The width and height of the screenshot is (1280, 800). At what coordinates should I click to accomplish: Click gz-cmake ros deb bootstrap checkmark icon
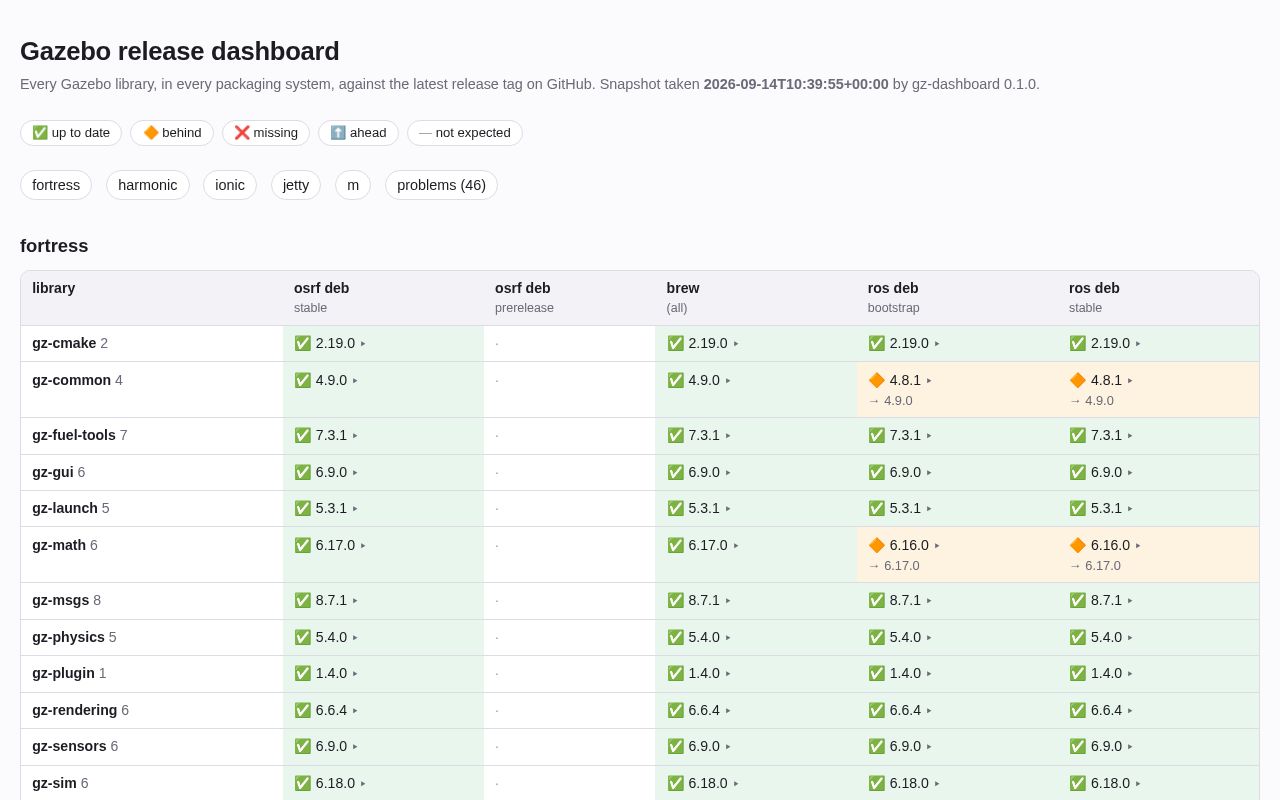click(876, 343)
